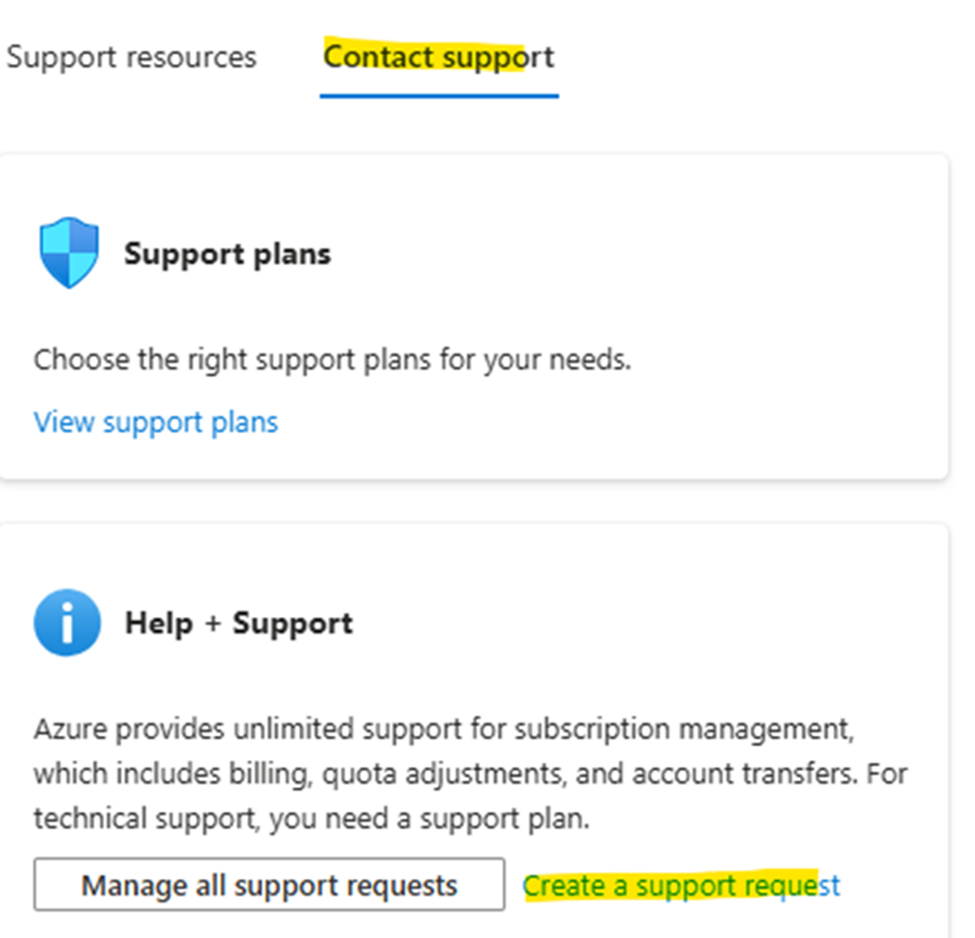Image resolution: width=975 pixels, height=938 pixels.
Task: Click the Support plans heading text
Action: [x=227, y=253]
